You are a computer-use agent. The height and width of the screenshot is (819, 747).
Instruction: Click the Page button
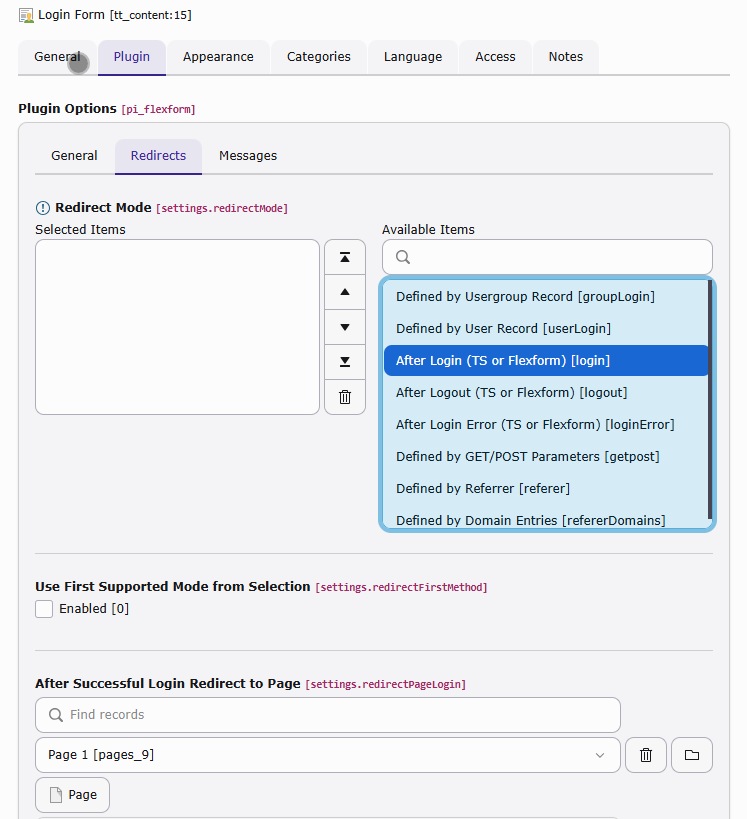(73, 794)
